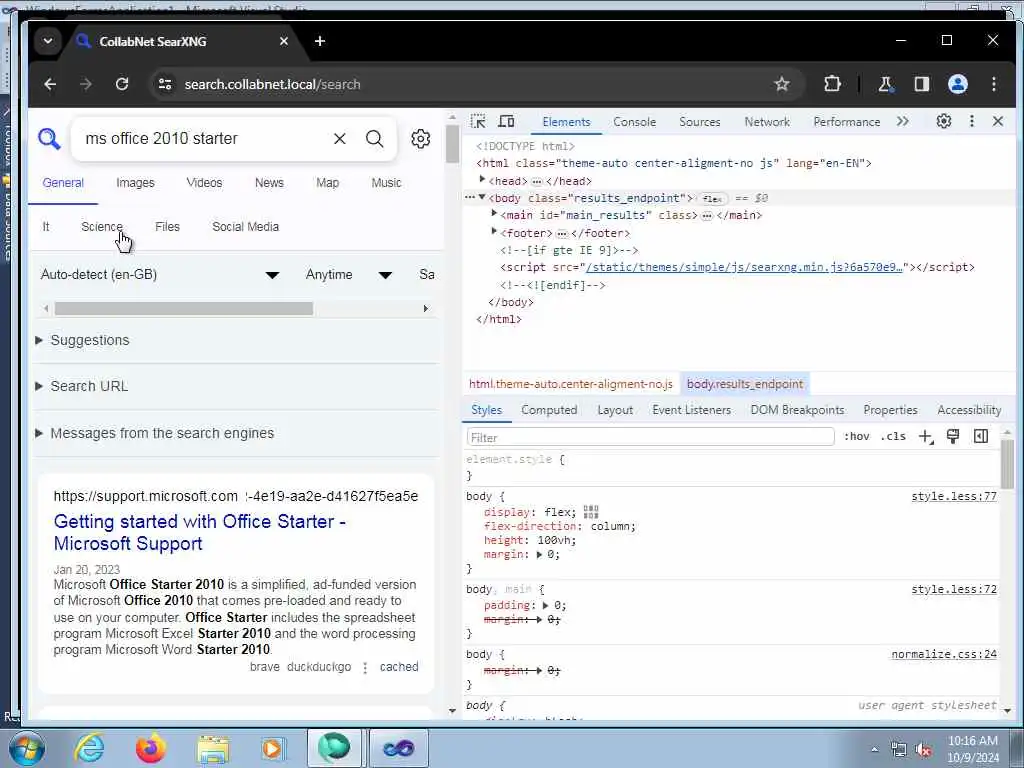
Task: Open the cached version of the result
Action: click(x=399, y=667)
